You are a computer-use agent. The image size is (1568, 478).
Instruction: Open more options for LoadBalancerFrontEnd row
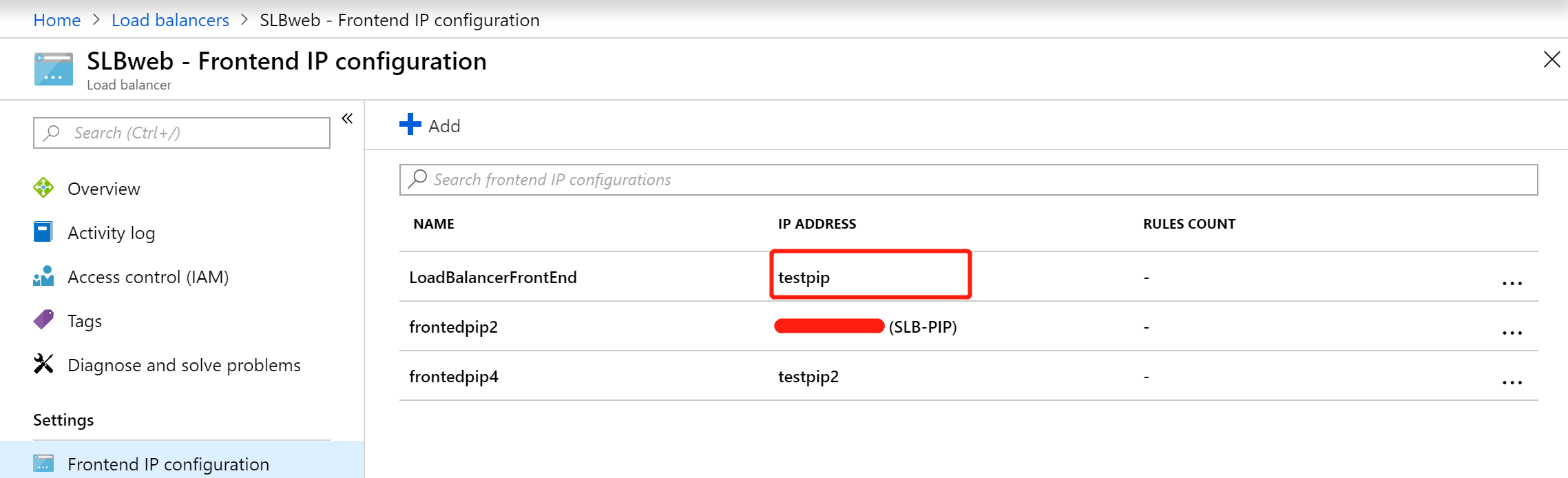pyautogui.click(x=1512, y=283)
